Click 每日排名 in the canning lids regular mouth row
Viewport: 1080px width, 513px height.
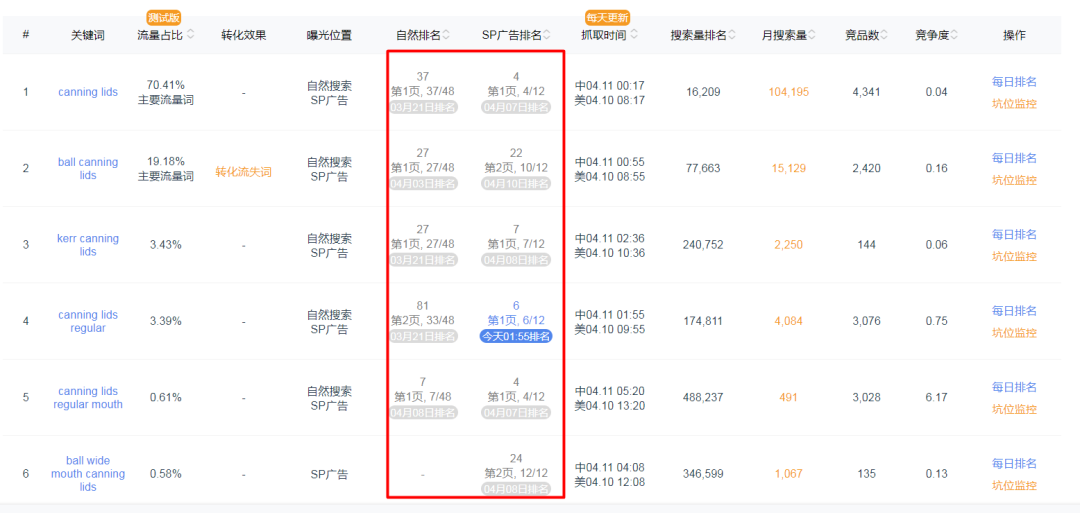pyautogui.click(x=1014, y=387)
